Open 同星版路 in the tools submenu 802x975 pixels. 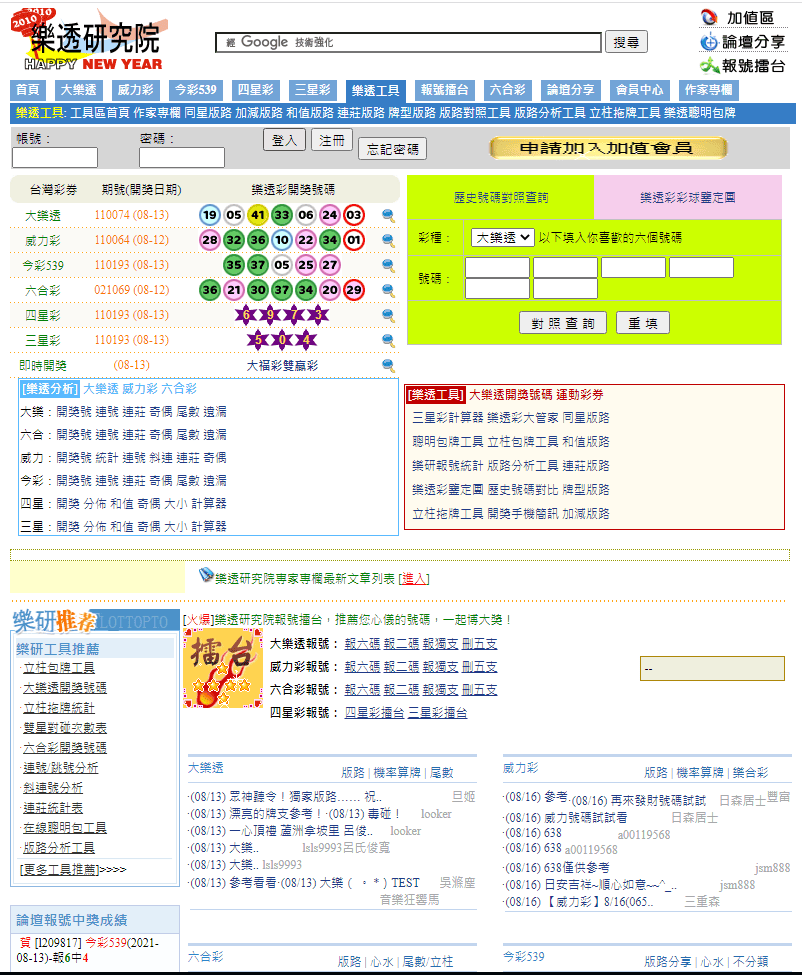[x=208, y=113]
